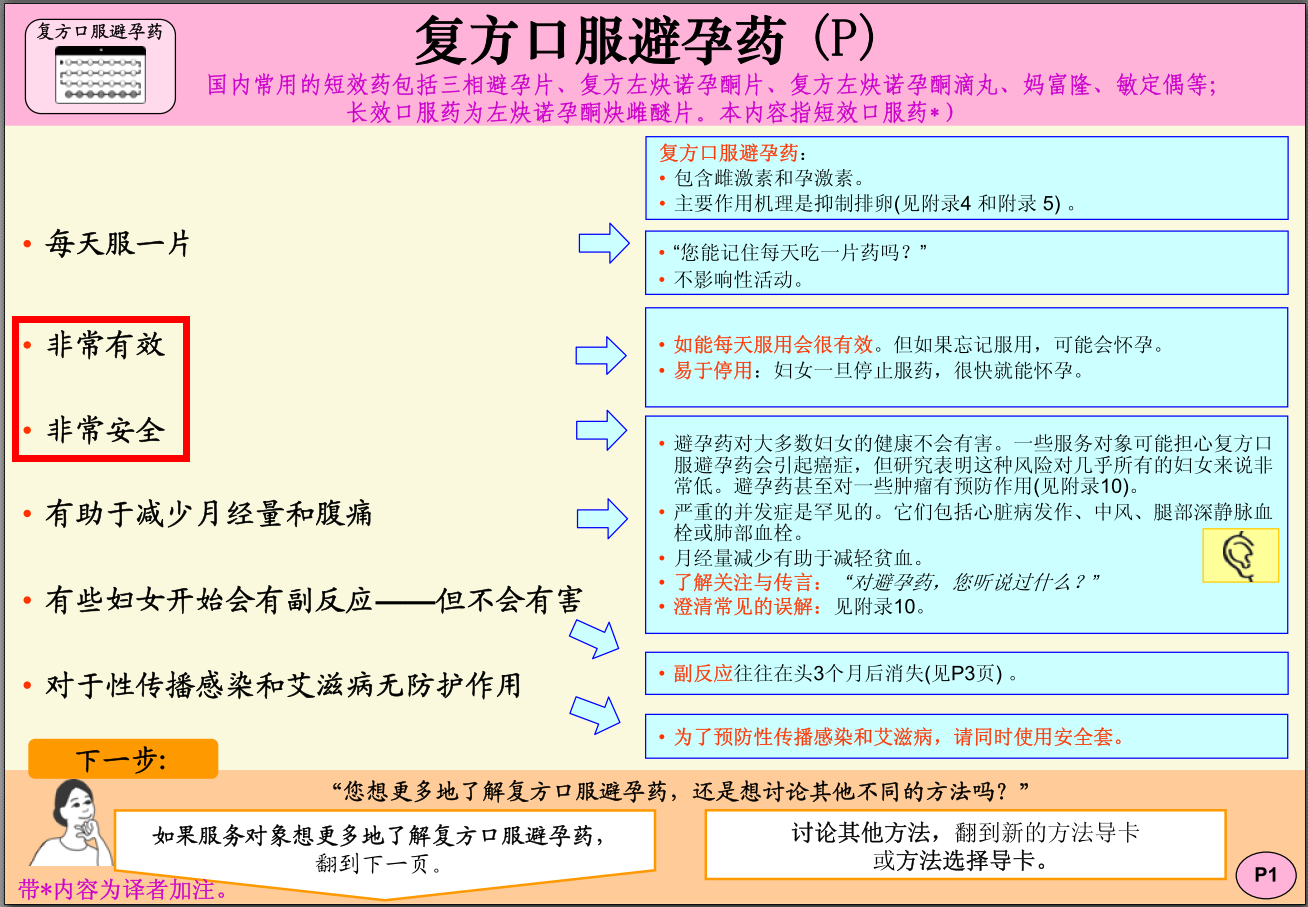Click the arrow pointing to the 安全套 box
Viewport: 1308px width, 907px height.
click(595, 714)
